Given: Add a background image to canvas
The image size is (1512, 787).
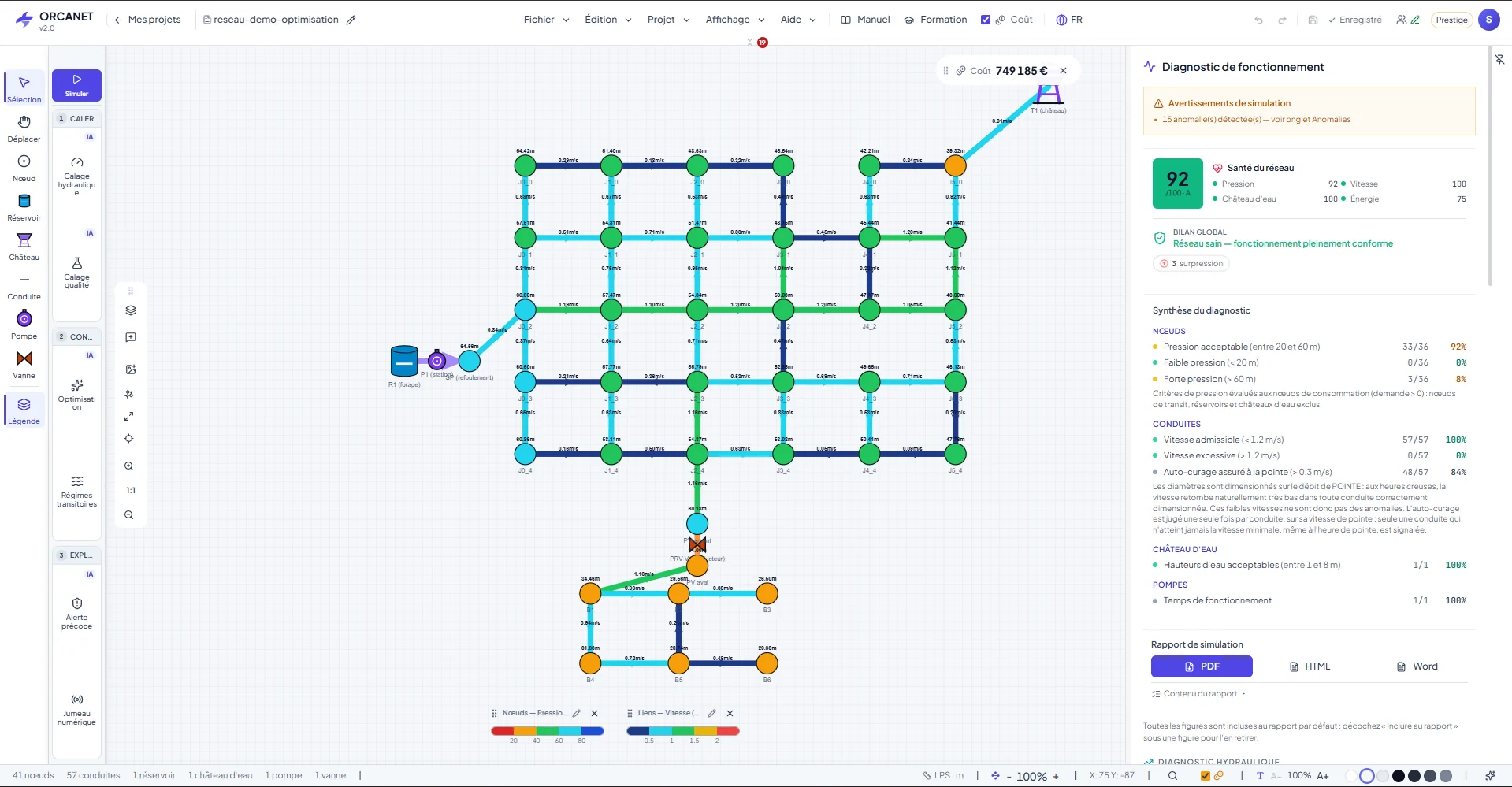Looking at the screenshot, I should pos(131,369).
